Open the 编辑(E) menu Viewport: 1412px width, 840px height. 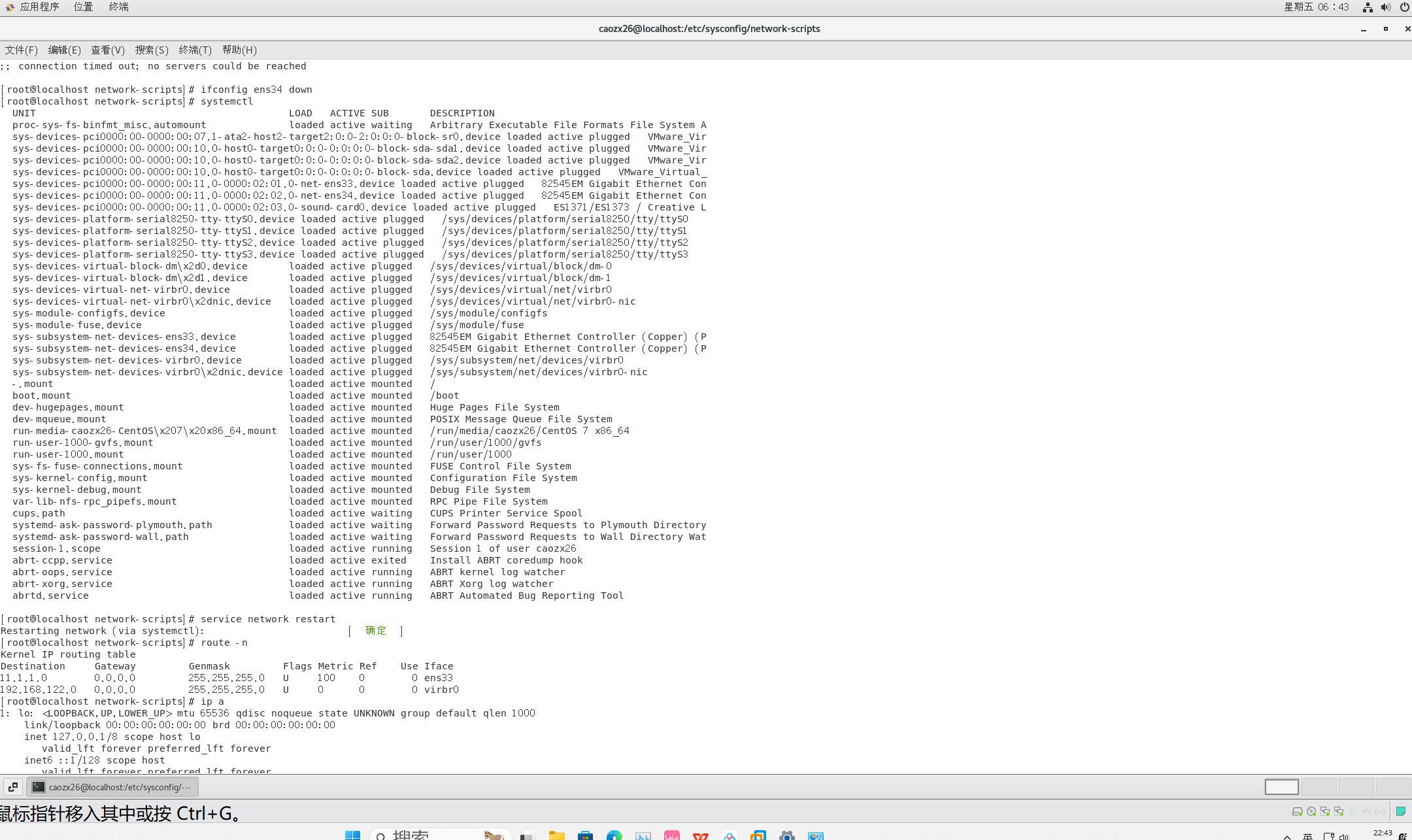[x=64, y=50]
